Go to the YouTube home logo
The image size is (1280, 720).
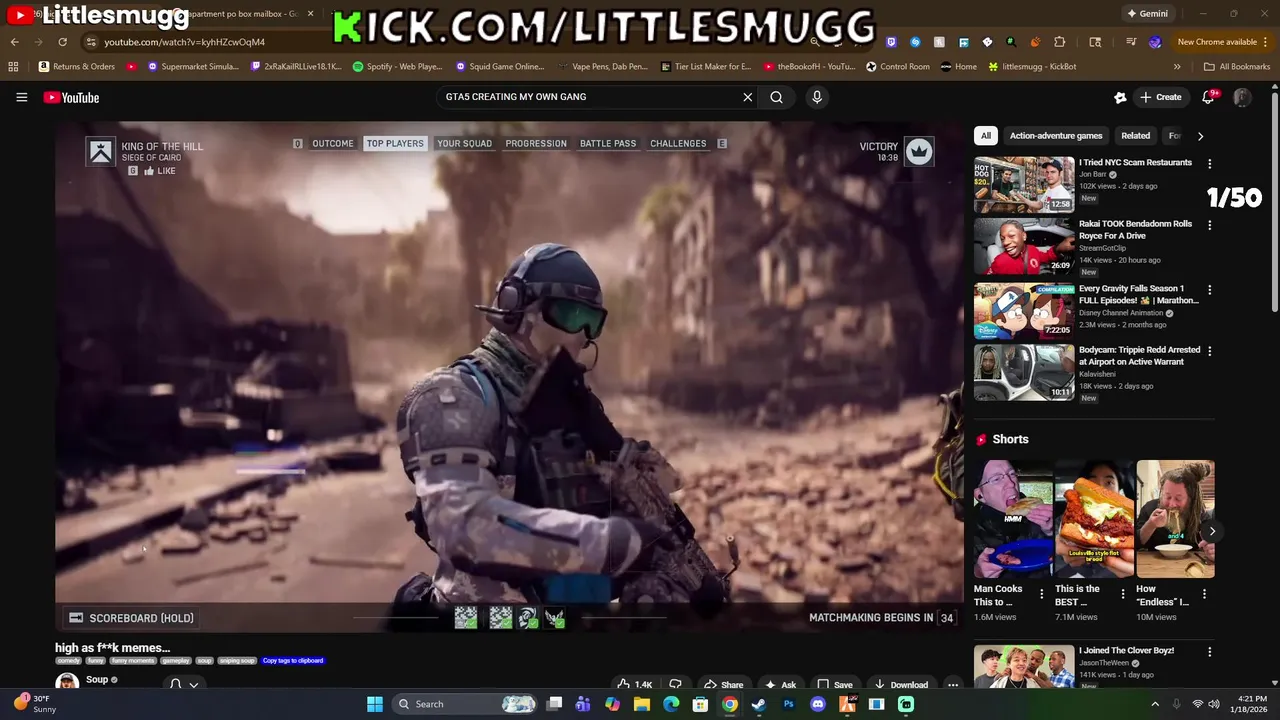coord(71,97)
